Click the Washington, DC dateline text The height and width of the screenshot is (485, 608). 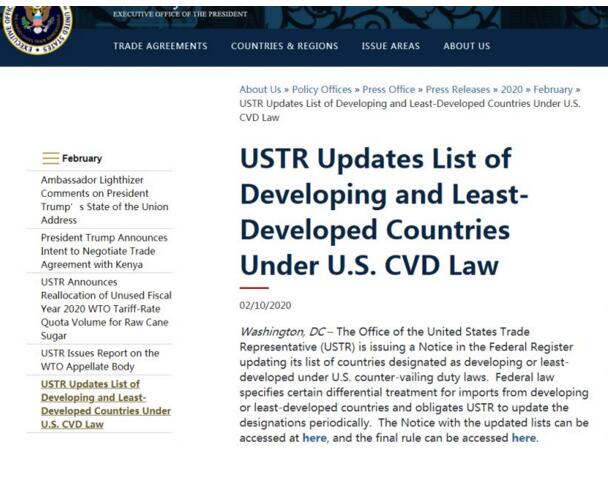click(x=282, y=332)
